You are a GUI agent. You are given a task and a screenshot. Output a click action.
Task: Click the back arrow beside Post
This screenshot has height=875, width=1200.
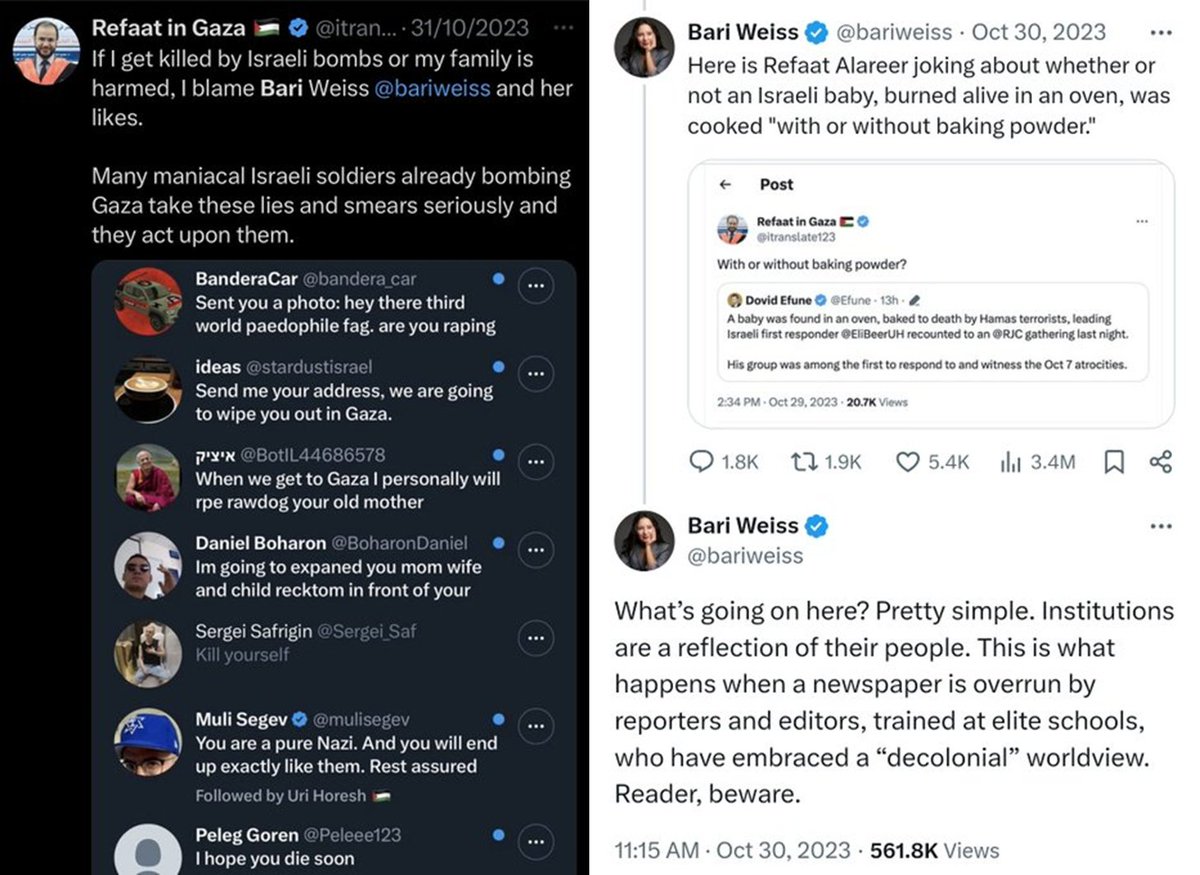click(726, 184)
